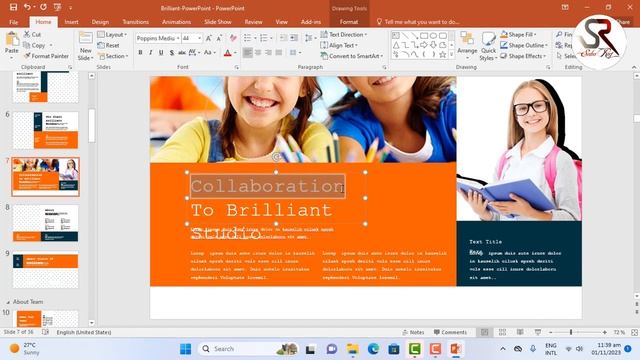Switch to Reading view in status bar

[520, 332]
